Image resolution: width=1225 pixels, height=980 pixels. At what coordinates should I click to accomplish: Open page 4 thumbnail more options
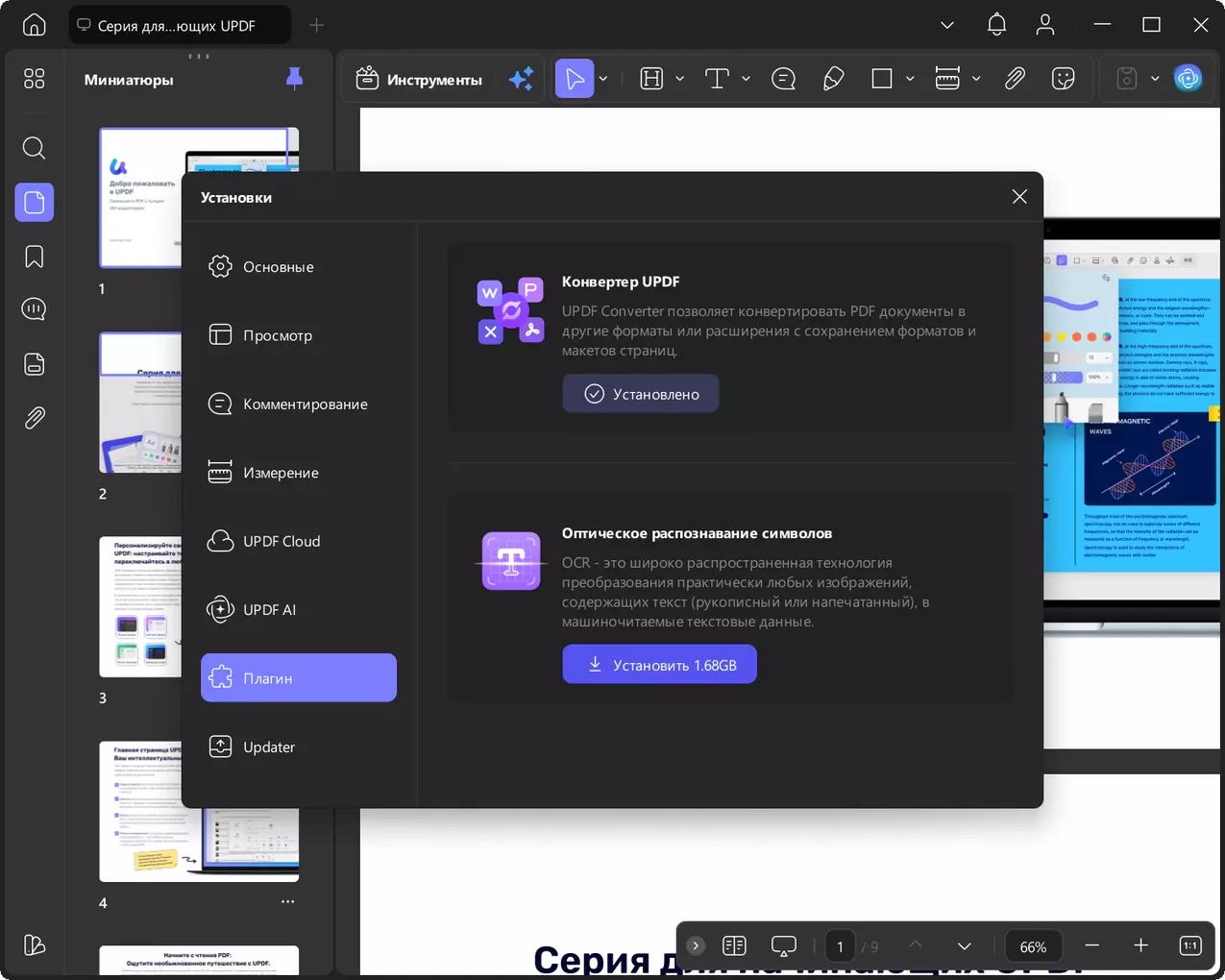pos(287,901)
